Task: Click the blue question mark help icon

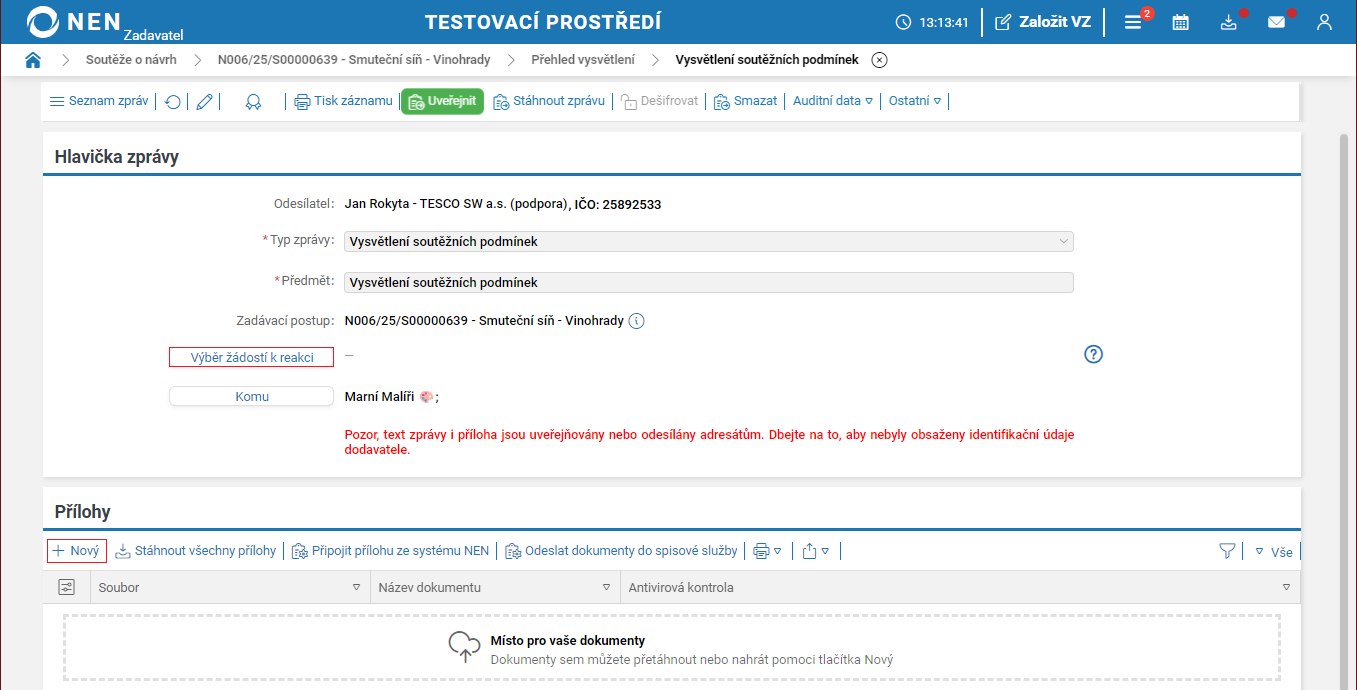Action: (x=1093, y=354)
